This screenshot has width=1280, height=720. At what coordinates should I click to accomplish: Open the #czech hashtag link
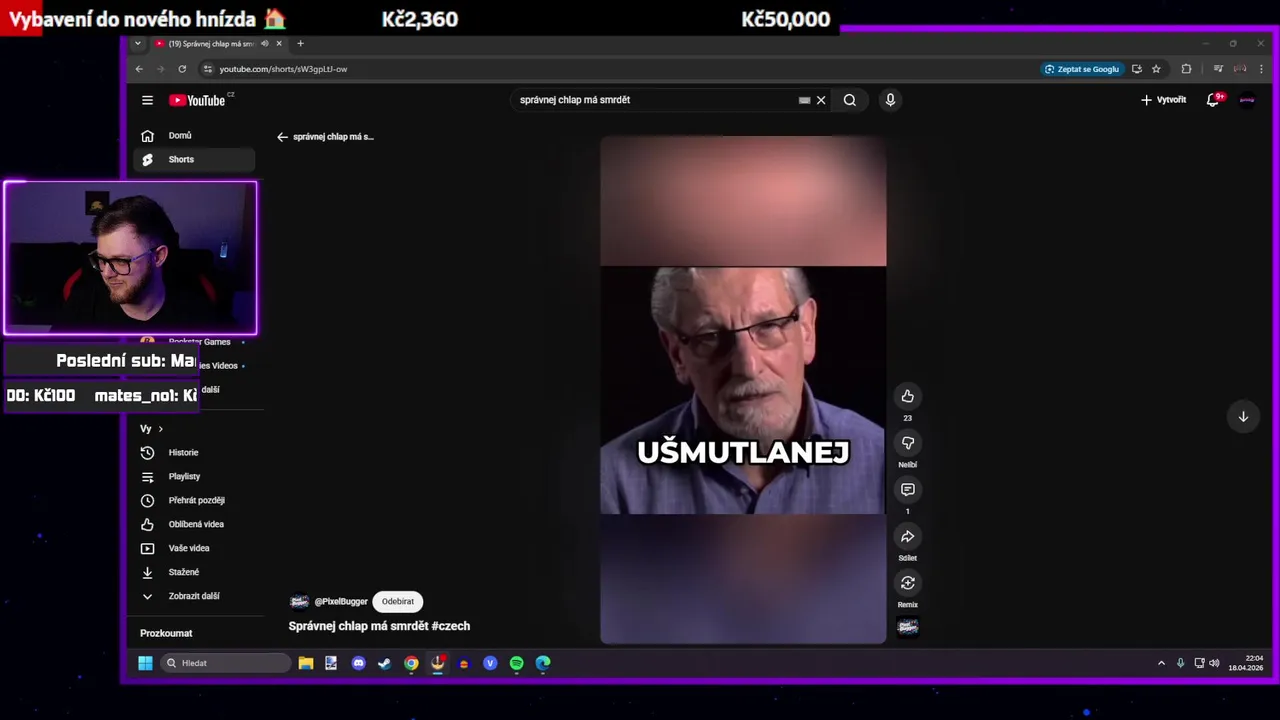click(x=450, y=626)
